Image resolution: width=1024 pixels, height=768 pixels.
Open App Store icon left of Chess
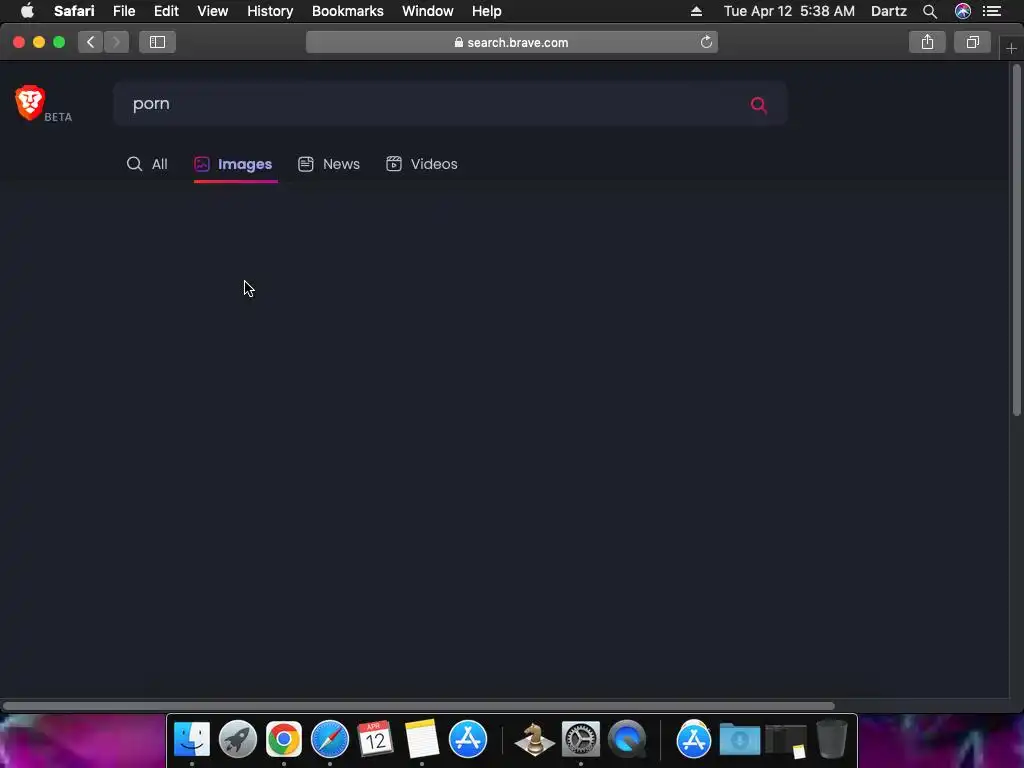click(x=468, y=739)
